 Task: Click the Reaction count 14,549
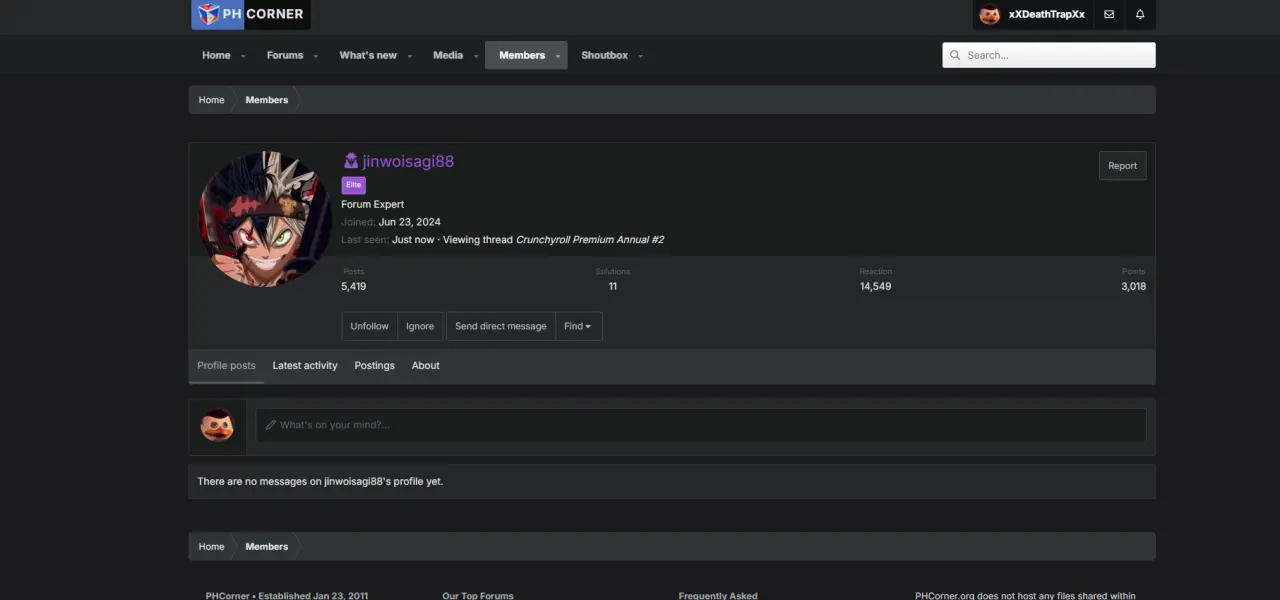click(x=875, y=286)
